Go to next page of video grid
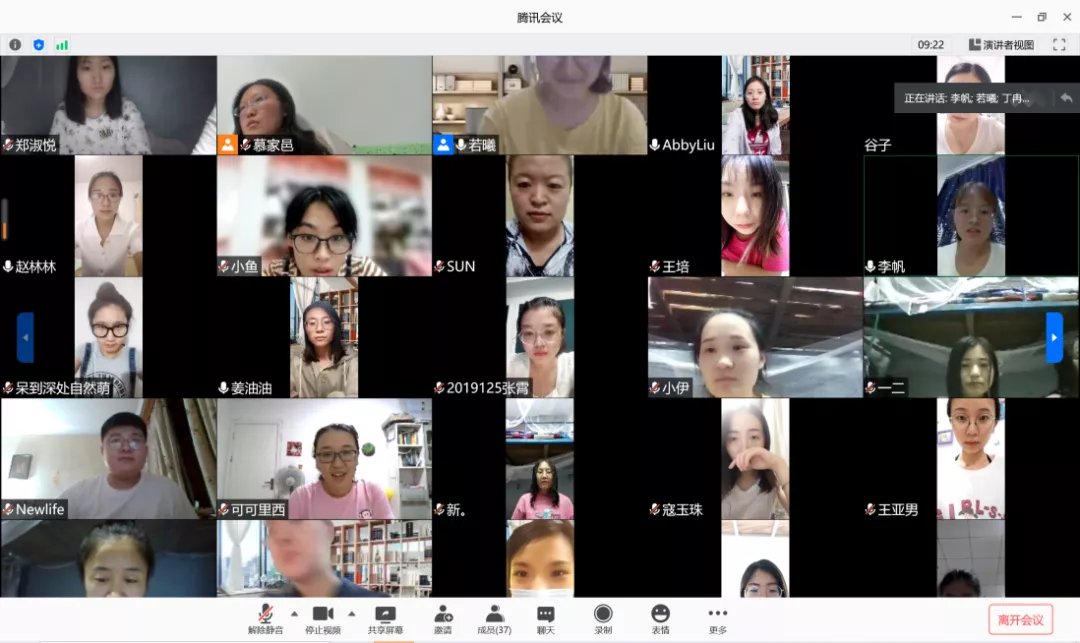Viewport: 1080px width, 643px height. (x=1054, y=338)
